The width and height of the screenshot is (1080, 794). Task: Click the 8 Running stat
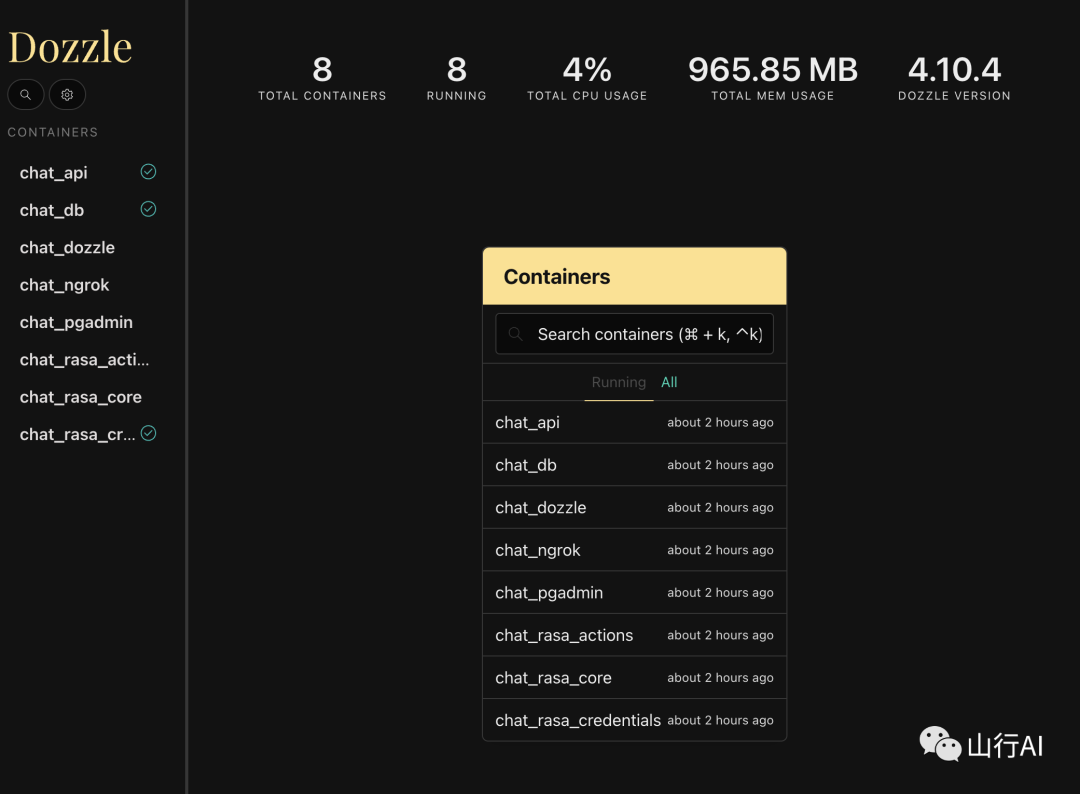point(457,78)
